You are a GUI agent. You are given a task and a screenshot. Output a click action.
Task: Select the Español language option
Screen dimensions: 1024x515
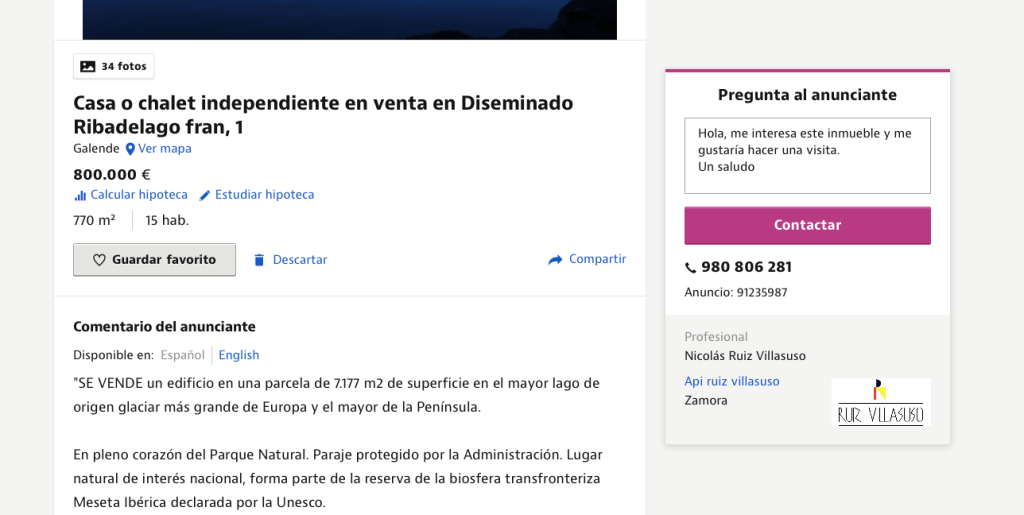pyautogui.click(x=182, y=355)
